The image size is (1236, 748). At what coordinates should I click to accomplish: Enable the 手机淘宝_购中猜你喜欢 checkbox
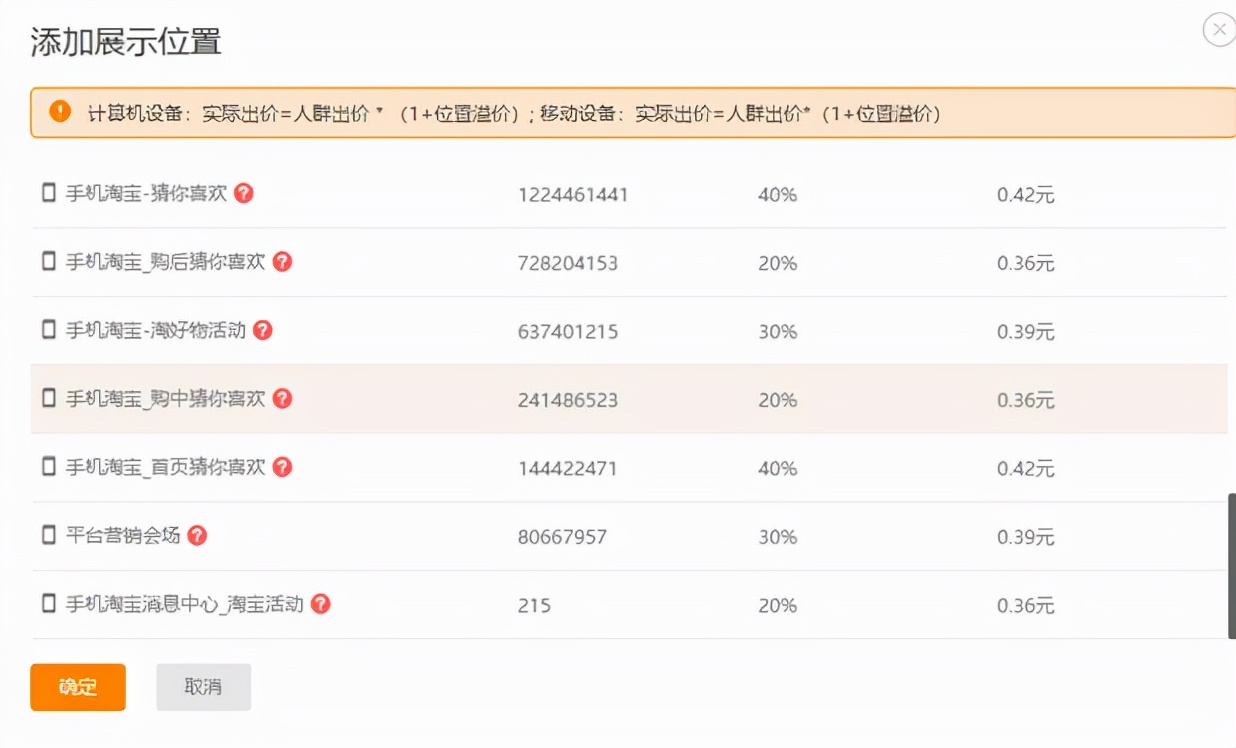[48, 398]
